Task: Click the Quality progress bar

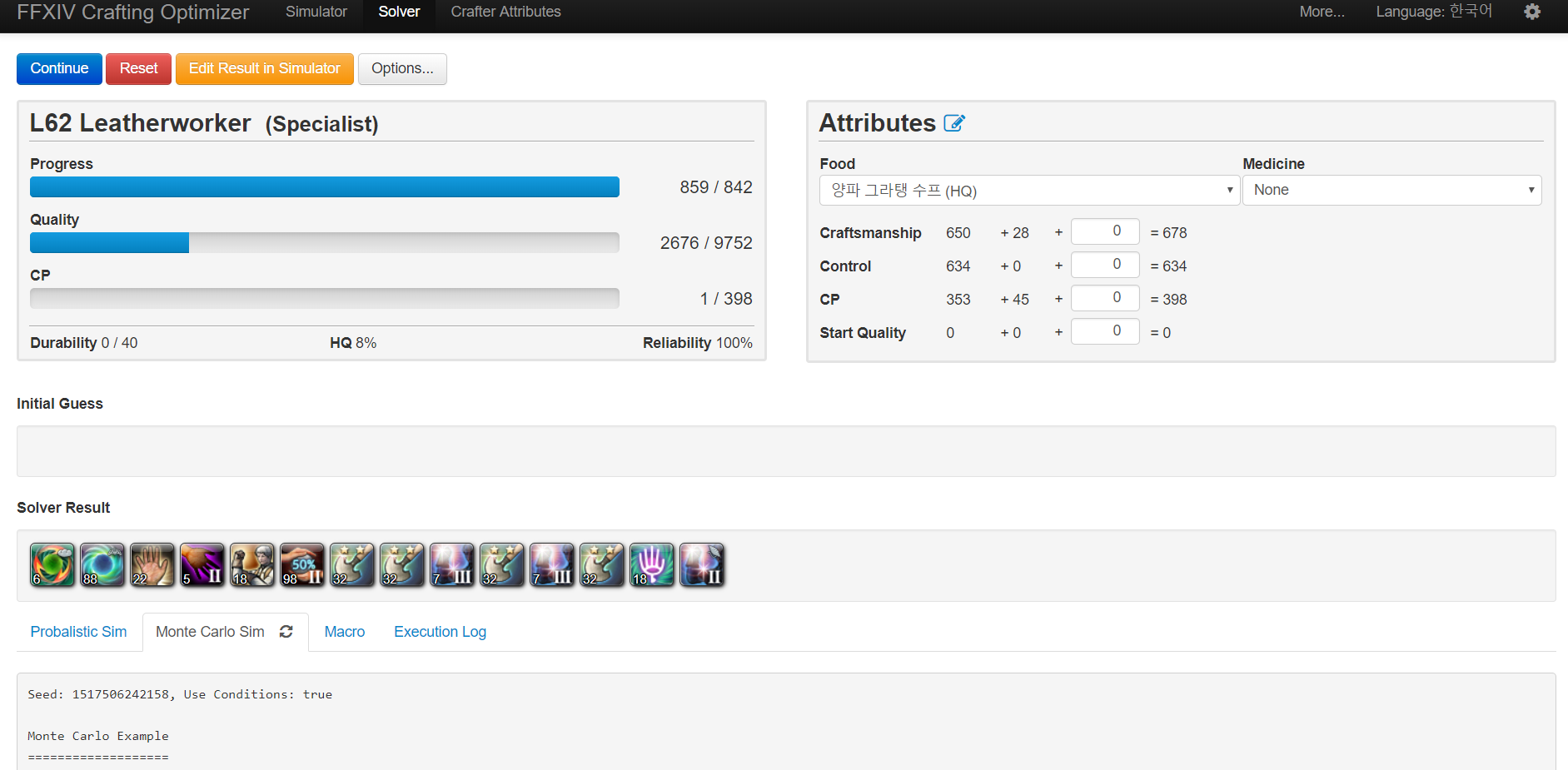Action: click(325, 242)
